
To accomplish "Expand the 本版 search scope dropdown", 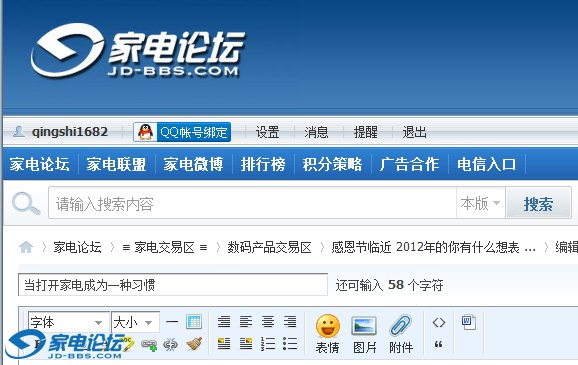I will (x=480, y=203).
